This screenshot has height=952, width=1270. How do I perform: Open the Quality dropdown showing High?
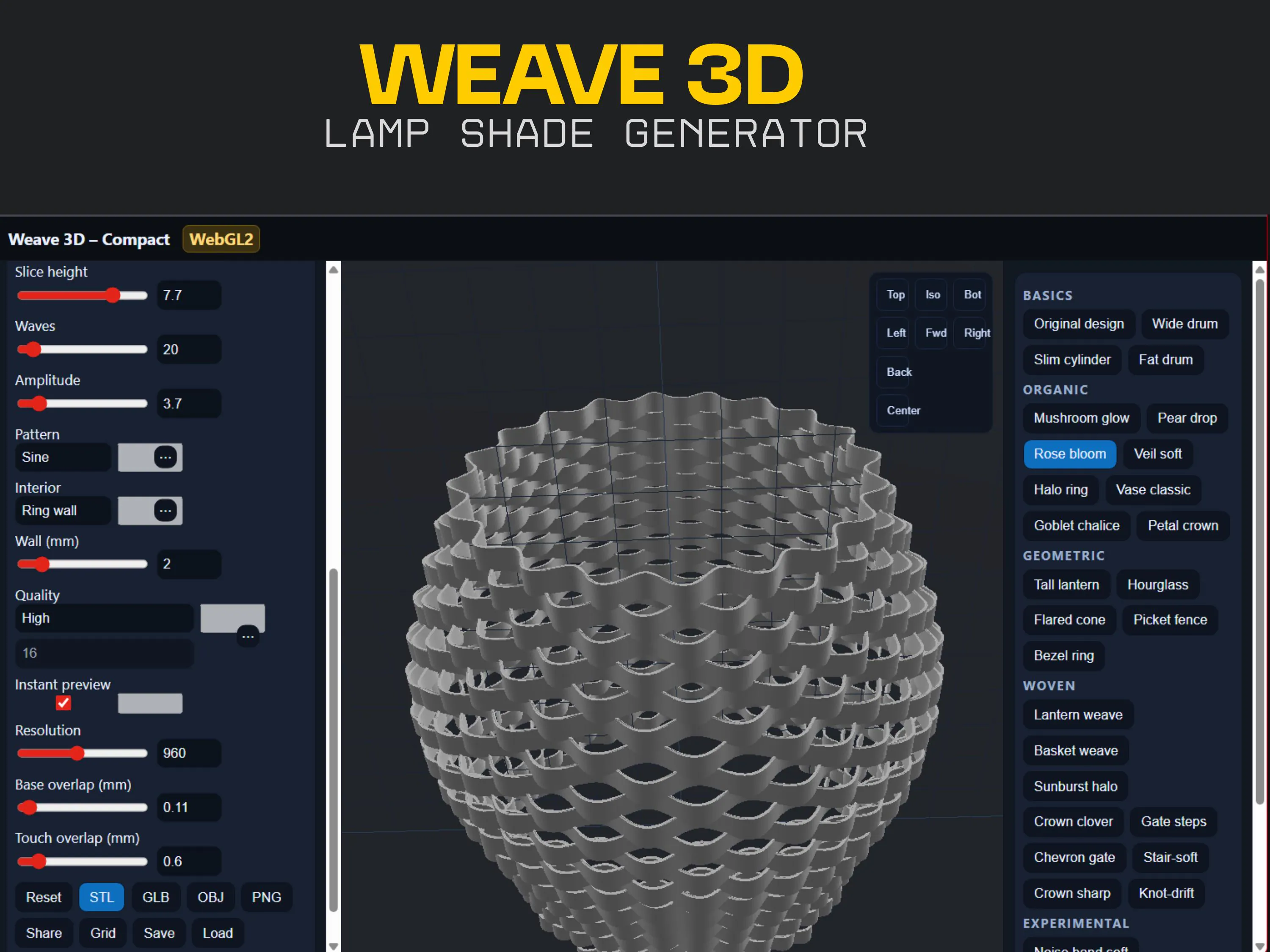(x=104, y=618)
